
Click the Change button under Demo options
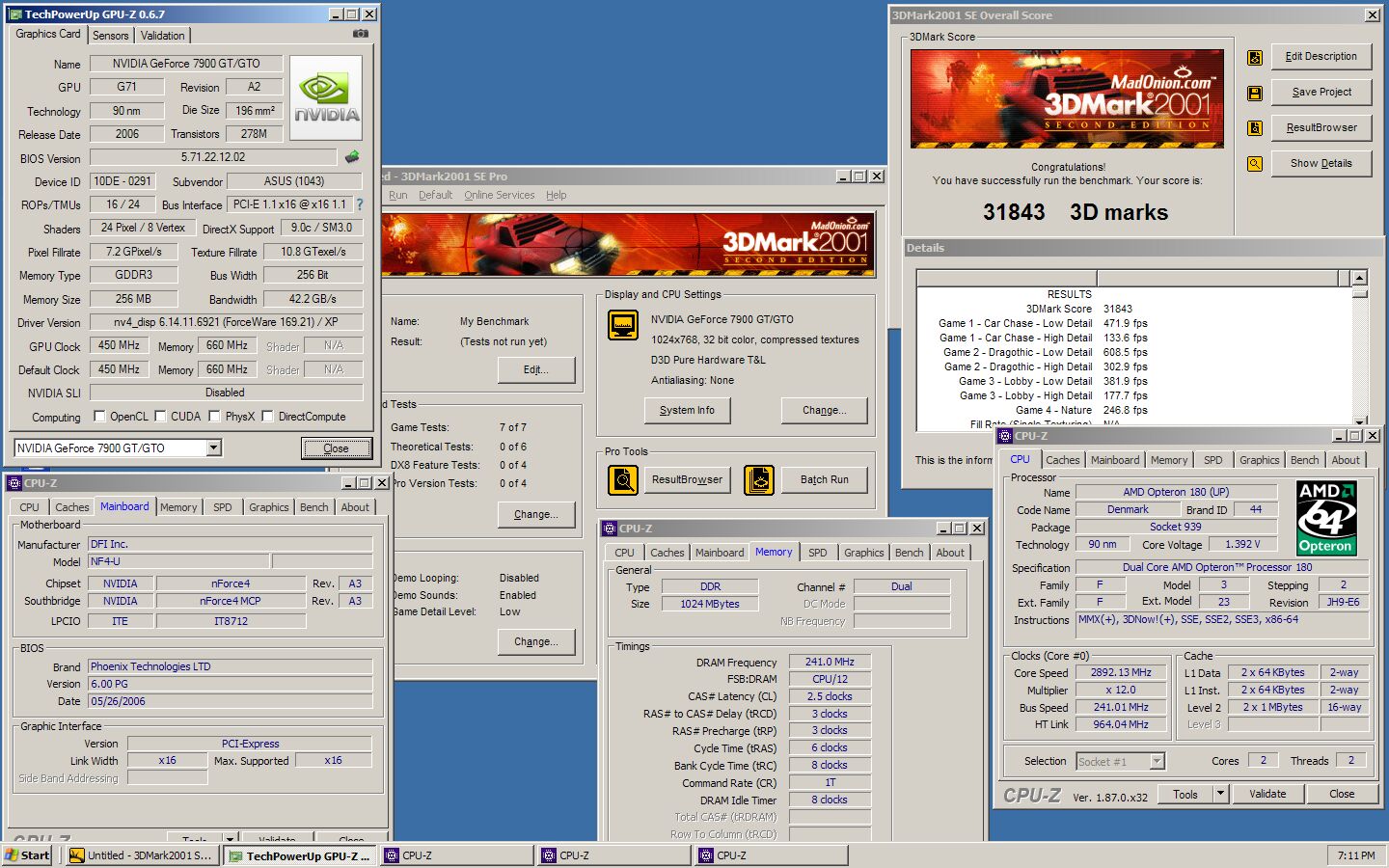pos(536,642)
